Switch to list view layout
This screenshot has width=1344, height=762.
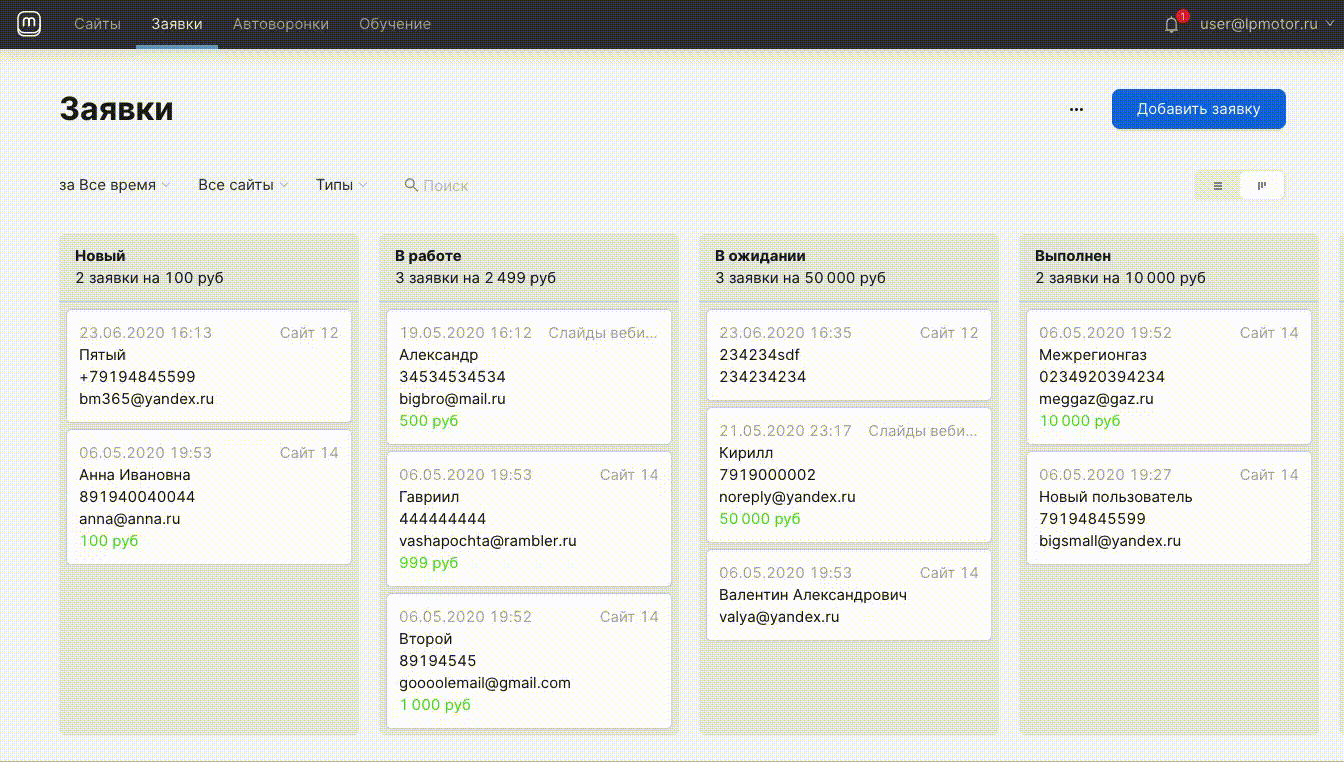tap(1218, 186)
